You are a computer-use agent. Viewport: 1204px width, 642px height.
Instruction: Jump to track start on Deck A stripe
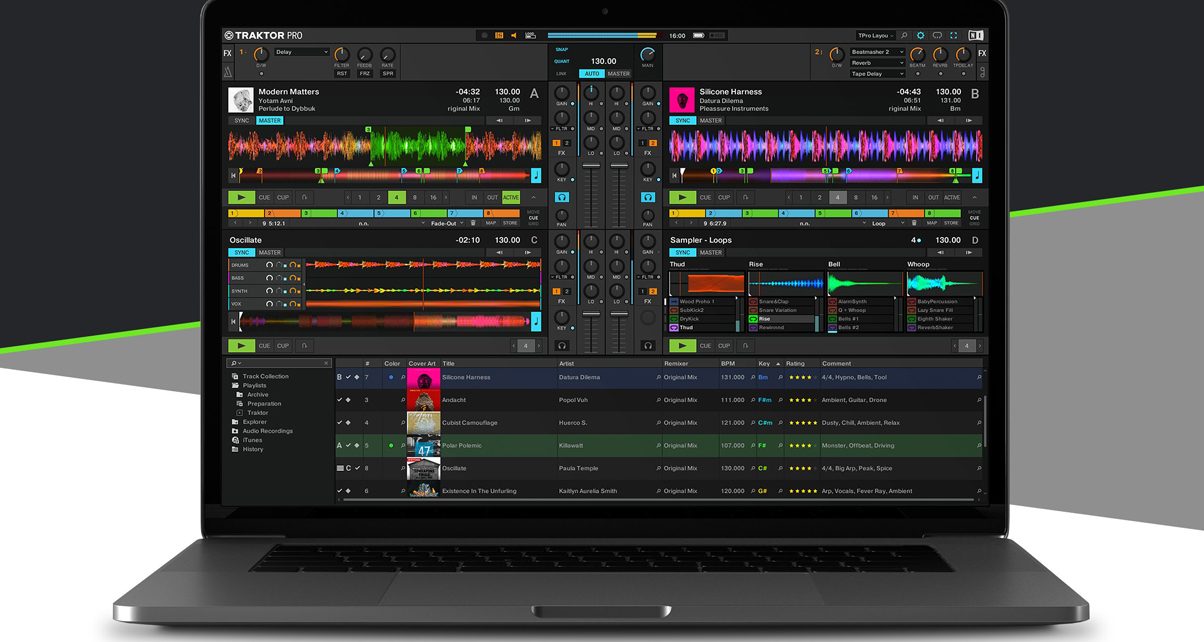(x=234, y=175)
